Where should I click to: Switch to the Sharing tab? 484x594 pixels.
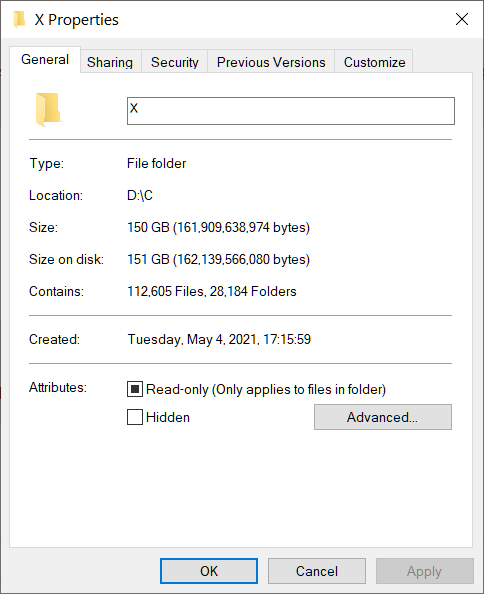[x=110, y=62]
